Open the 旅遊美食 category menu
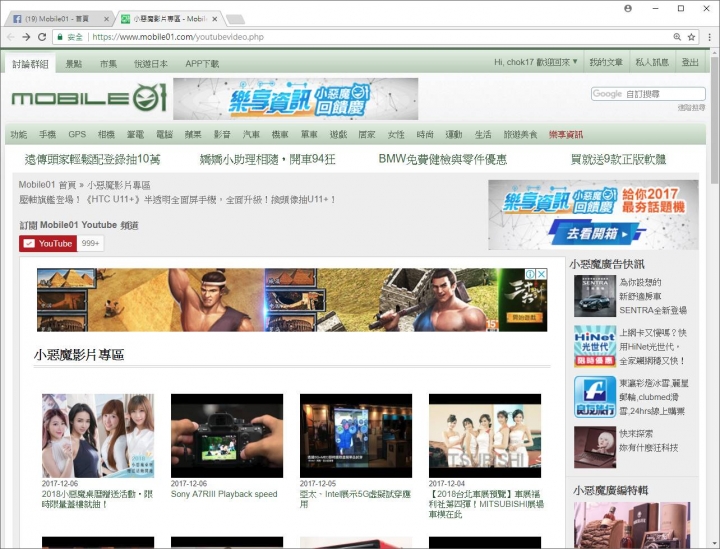This screenshot has width=720, height=549. (520, 134)
